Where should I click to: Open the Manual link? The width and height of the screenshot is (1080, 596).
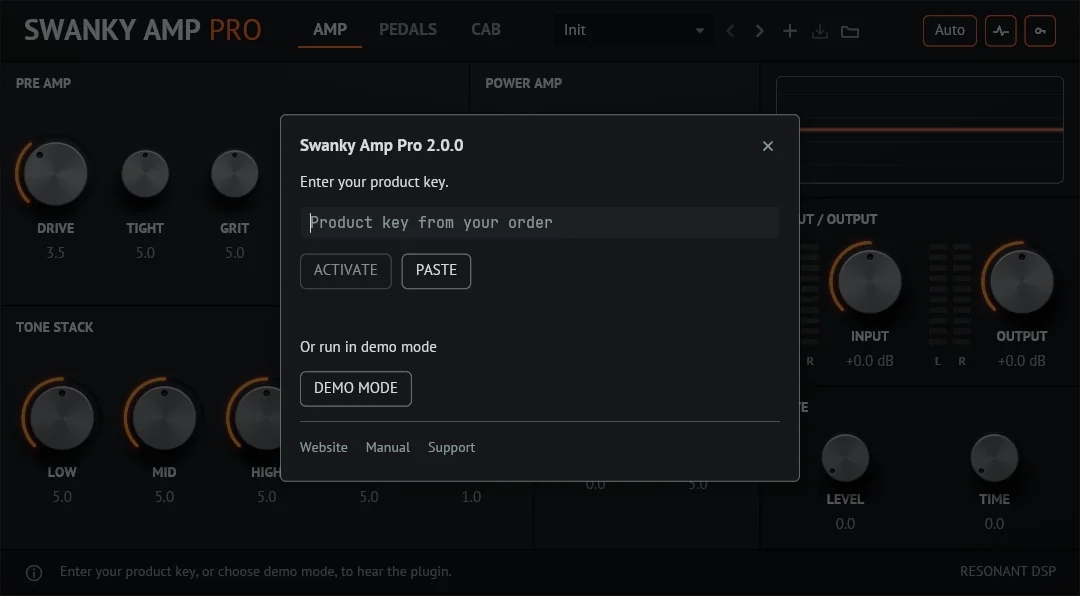pyautogui.click(x=388, y=447)
